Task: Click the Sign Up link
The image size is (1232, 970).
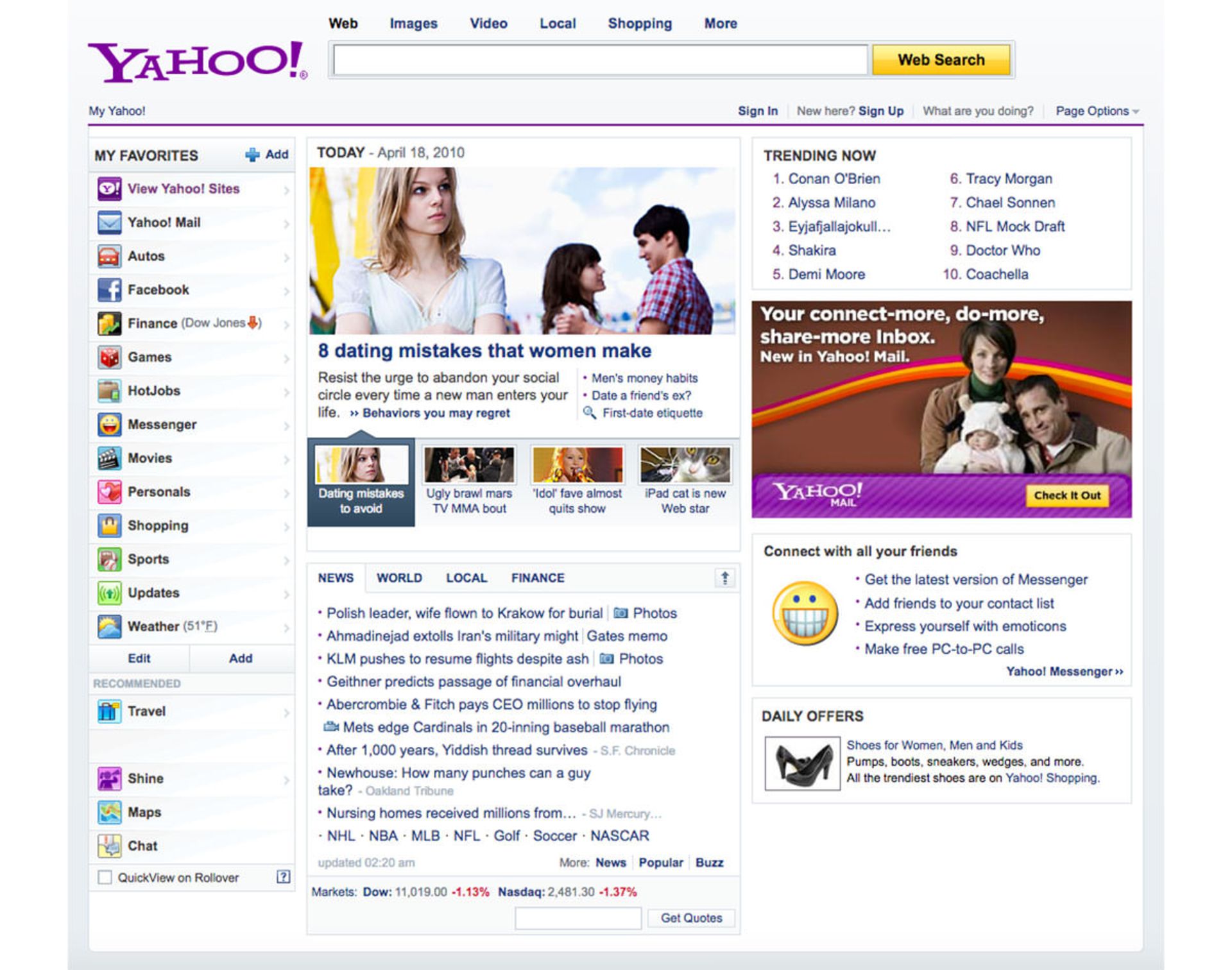Action: [x=880, y=111]
